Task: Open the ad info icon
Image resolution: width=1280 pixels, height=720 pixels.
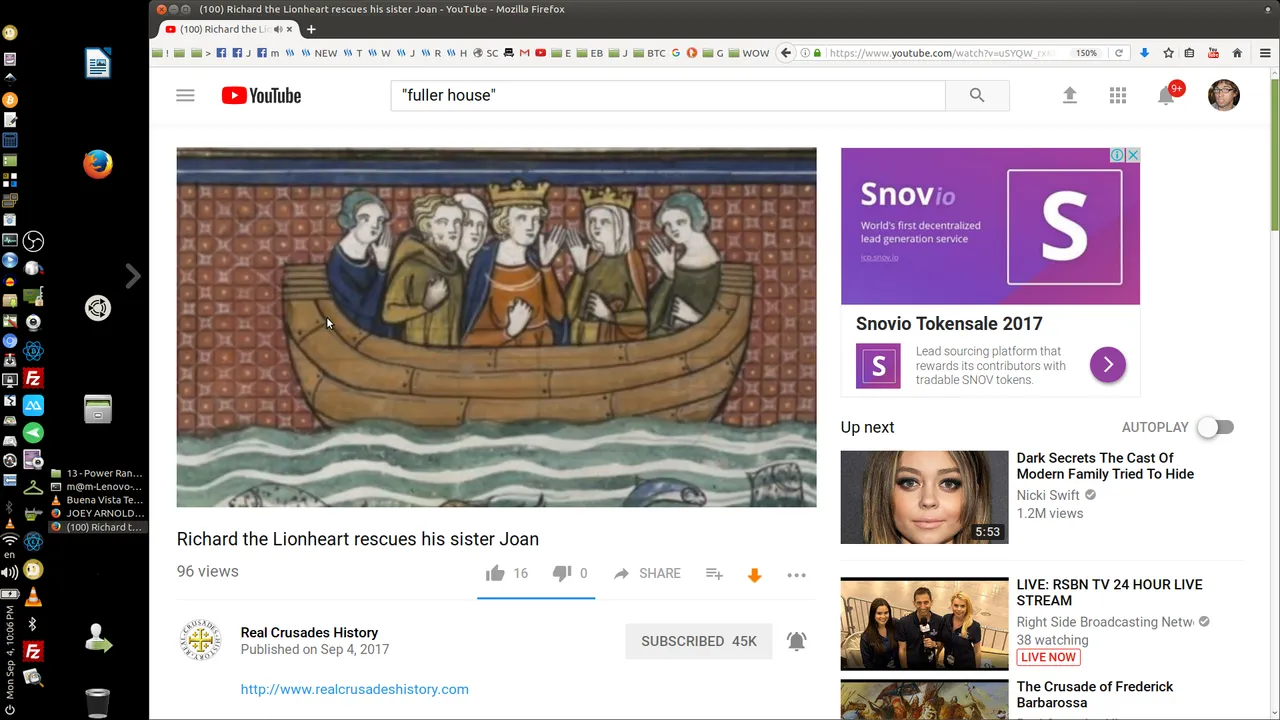Action: (1118, 155)
